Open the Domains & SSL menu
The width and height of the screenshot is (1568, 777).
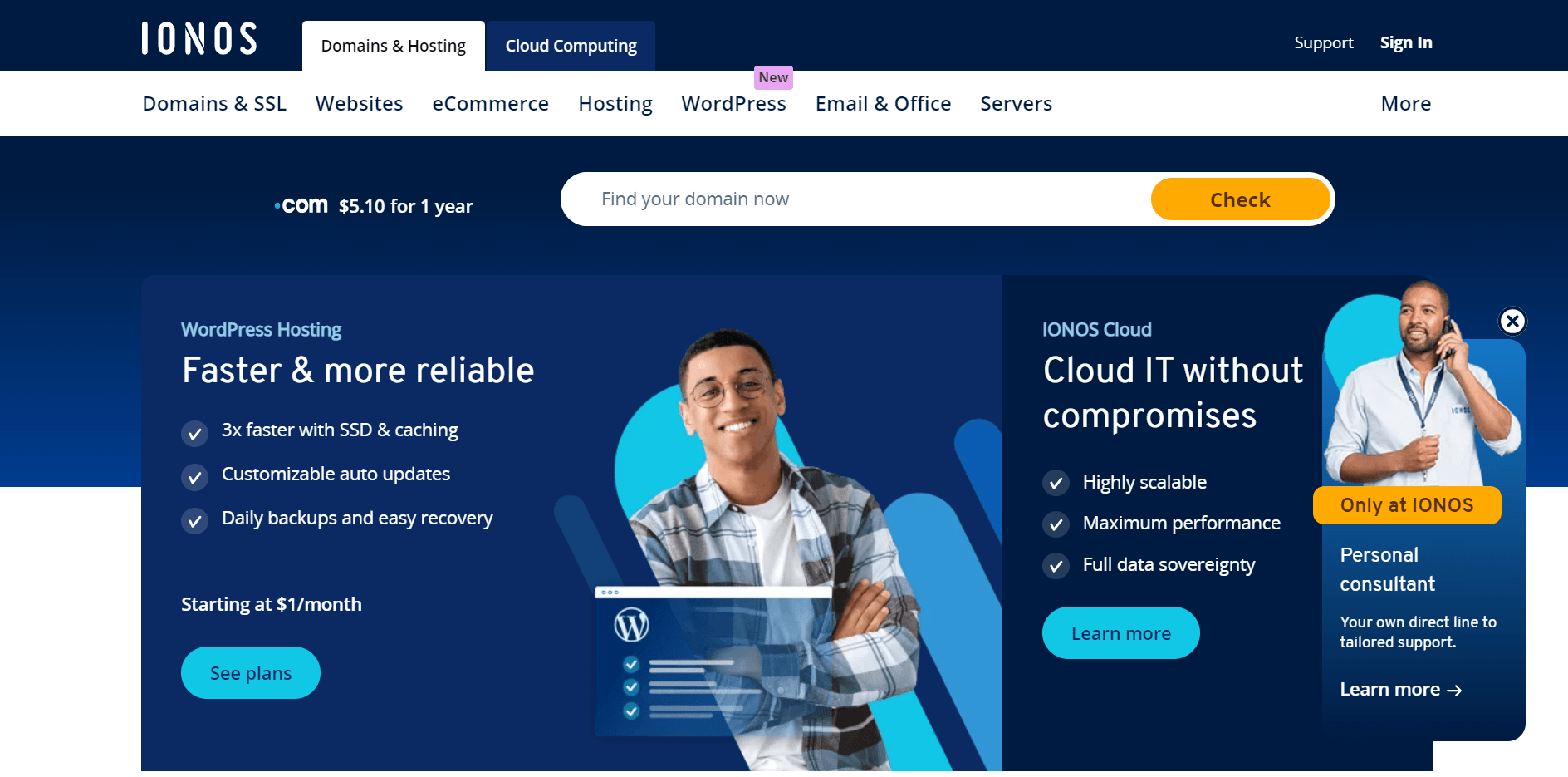(214, 104)
